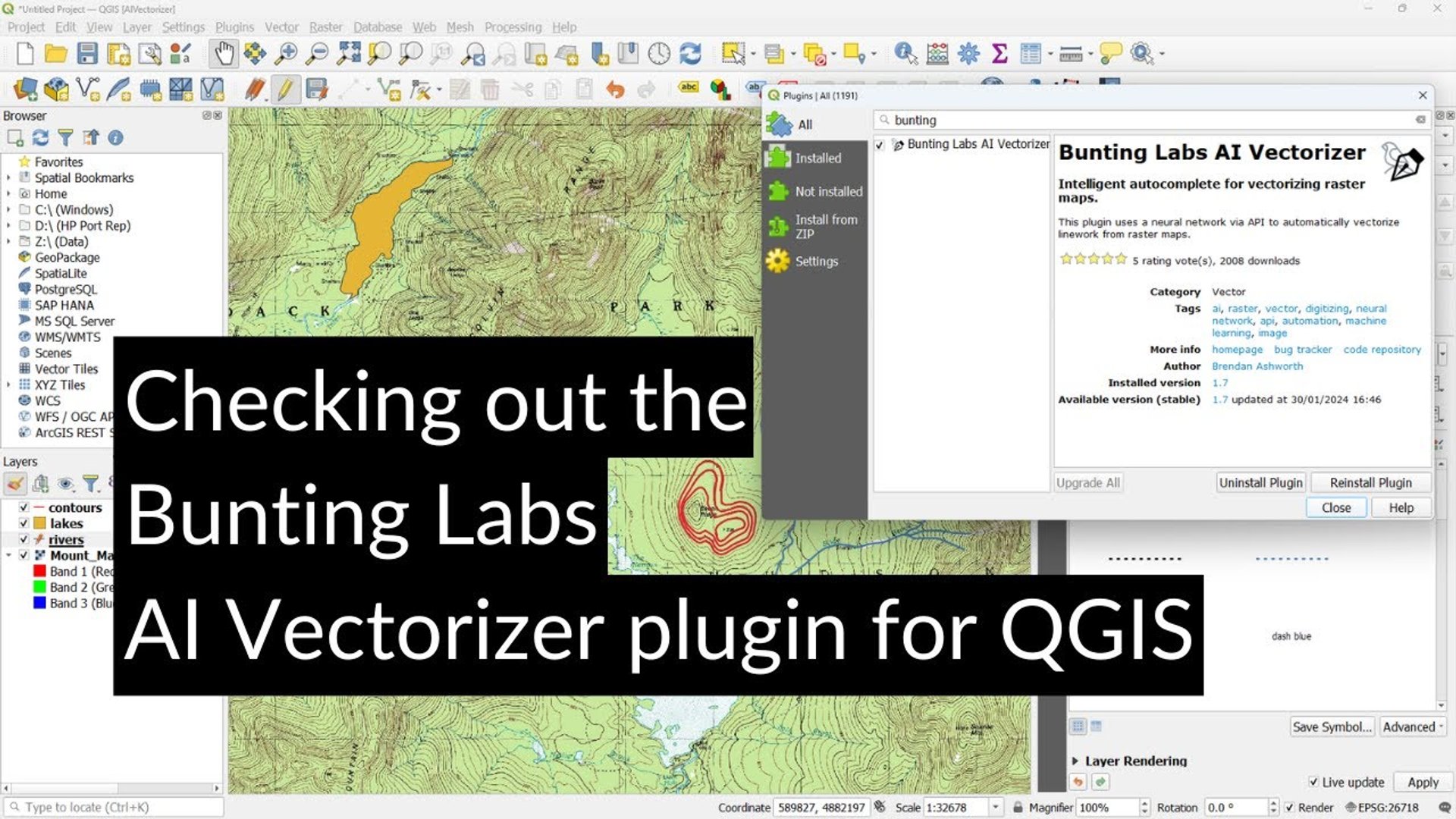Open the Install from ZIP tab
The image size is (1456, 819).
pyautogui.click(x=814, y=226)
